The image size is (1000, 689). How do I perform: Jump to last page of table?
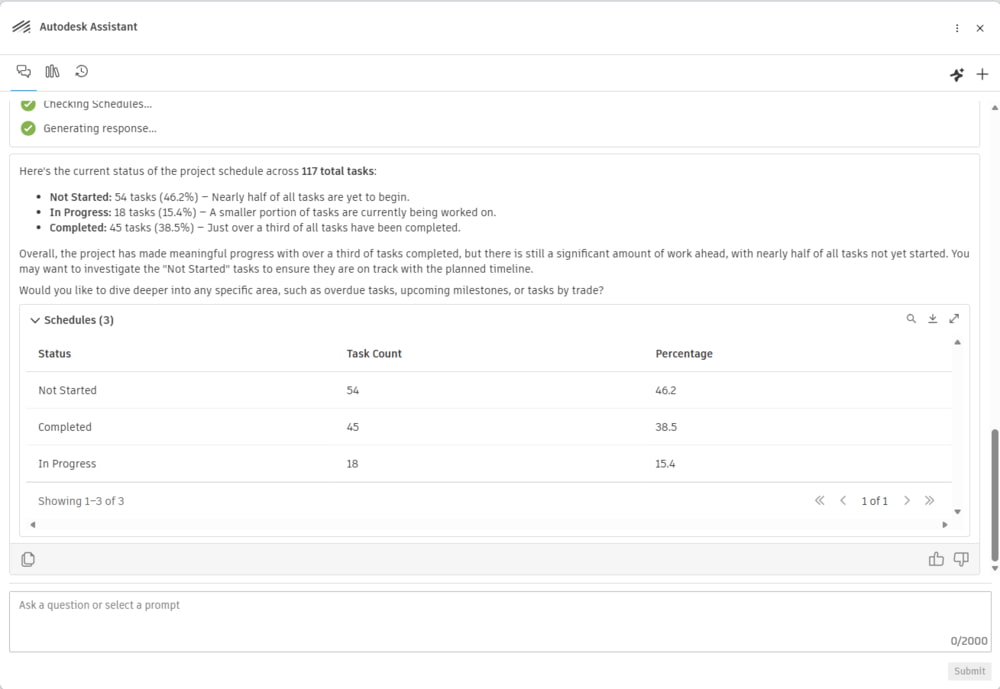[929, 501]
